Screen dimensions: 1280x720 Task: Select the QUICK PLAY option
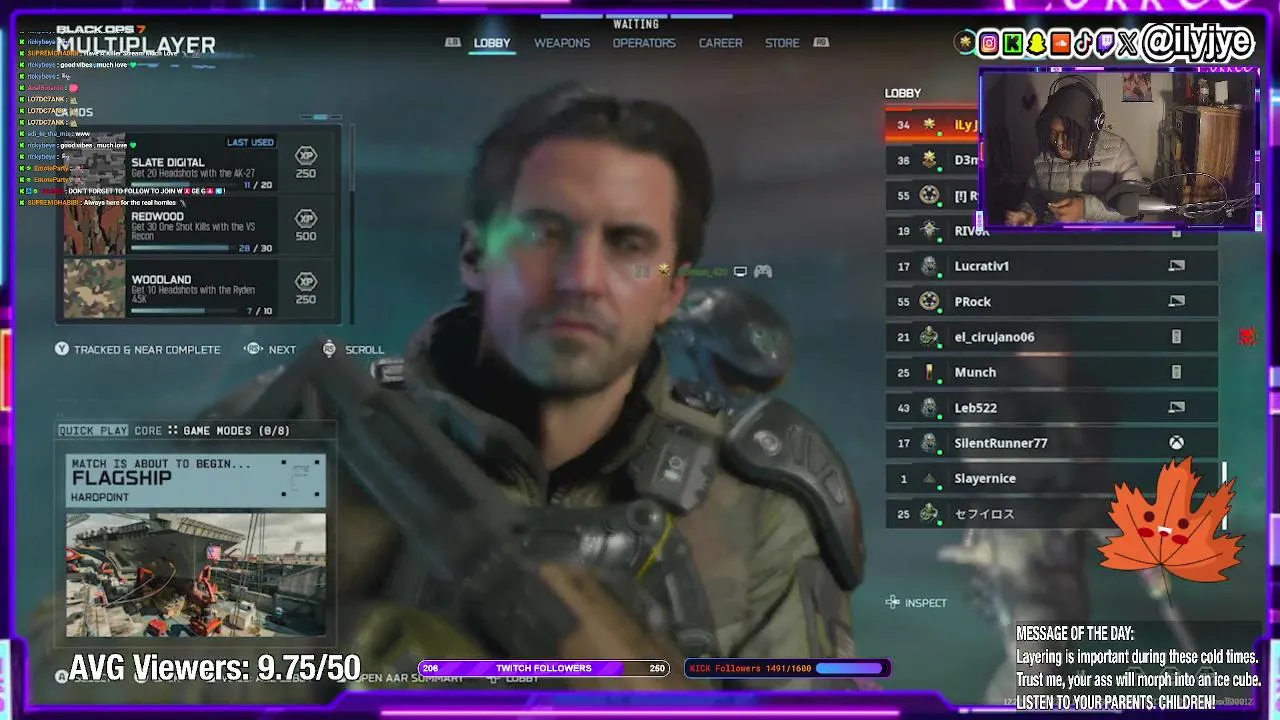(x=93, y=431)
